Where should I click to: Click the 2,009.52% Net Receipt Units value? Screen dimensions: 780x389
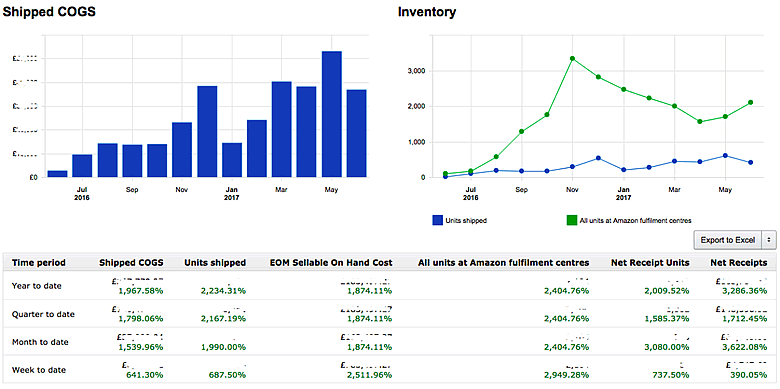pos(666,291)
